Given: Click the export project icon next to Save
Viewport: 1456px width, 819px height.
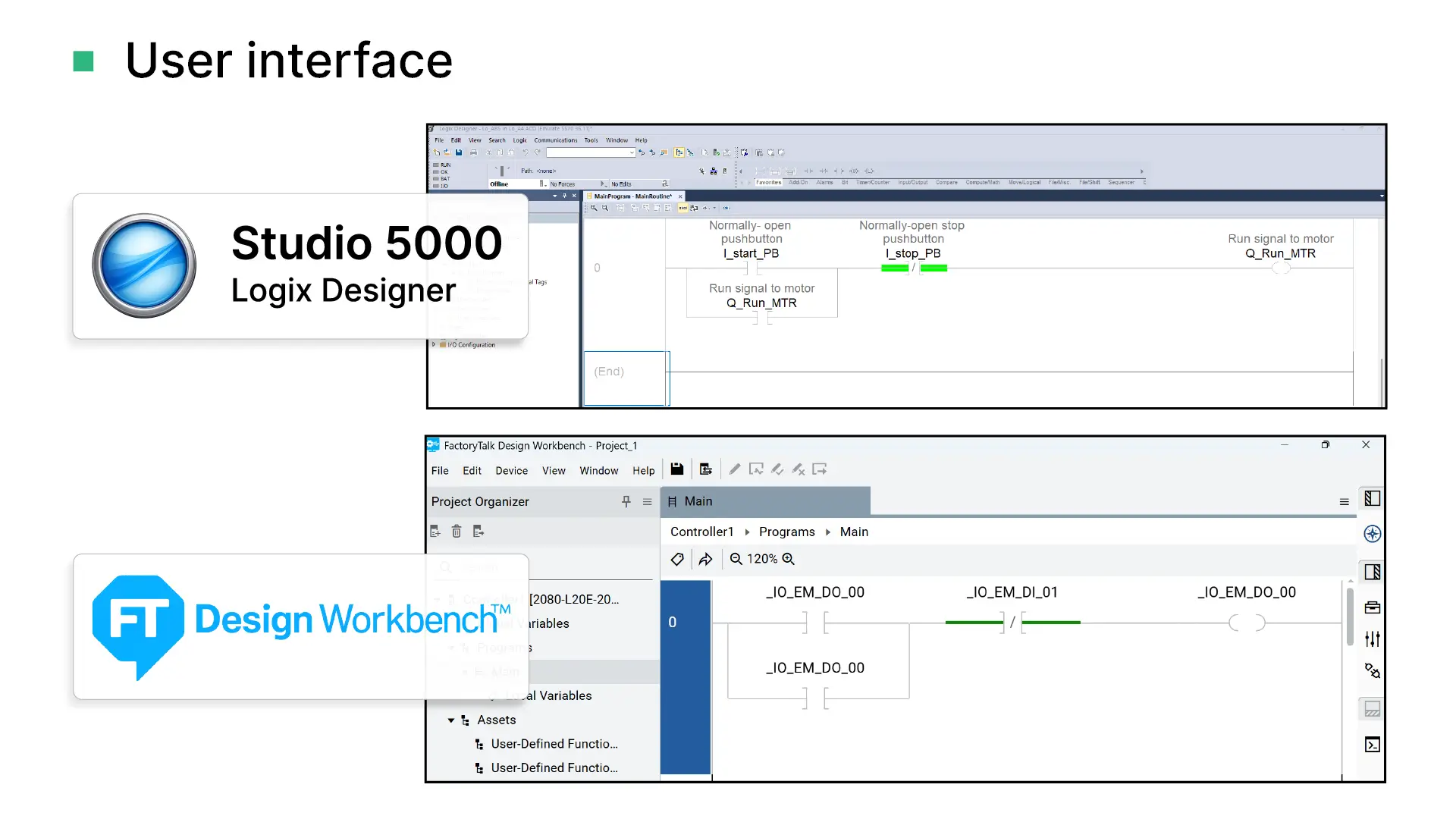Looking at the screenshot, I should 706,469.
